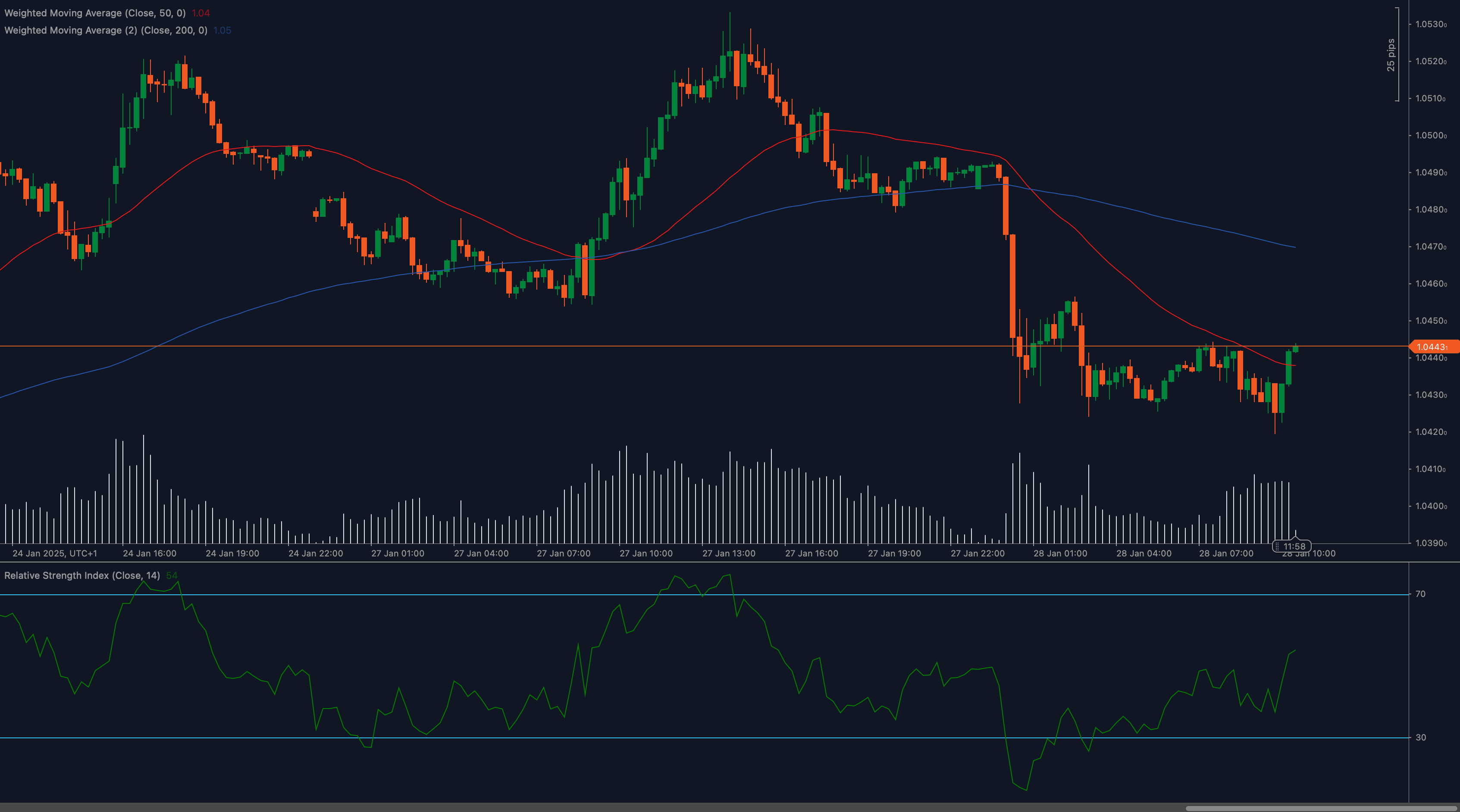The height and width of the screenshot is (812, 1460).
Task: Click the 27 Jan 10:00 time axis label
Action: (x=646, y=553)
